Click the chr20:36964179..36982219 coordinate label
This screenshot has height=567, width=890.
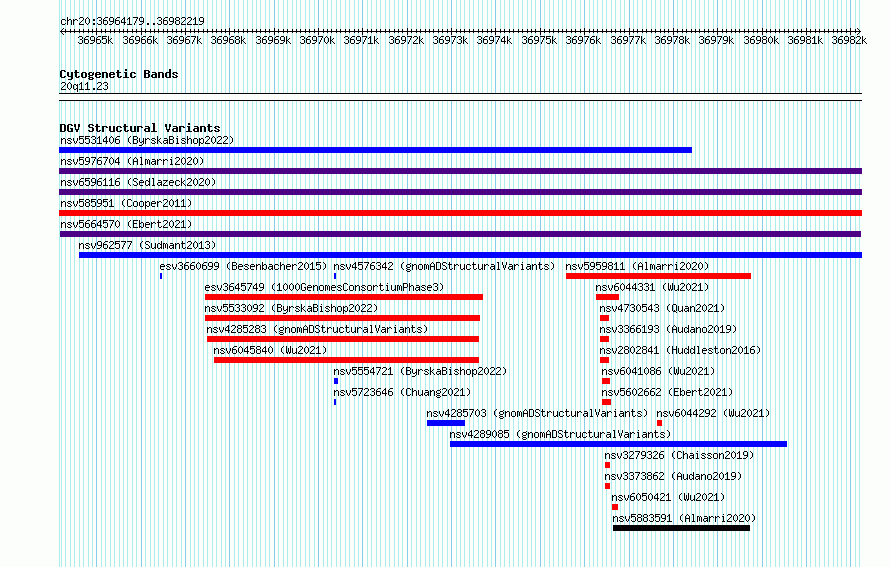(x=132, y=21)
